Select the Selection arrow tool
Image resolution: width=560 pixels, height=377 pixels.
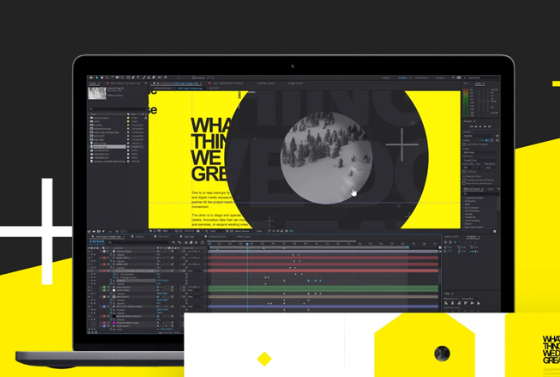[97, 77]
